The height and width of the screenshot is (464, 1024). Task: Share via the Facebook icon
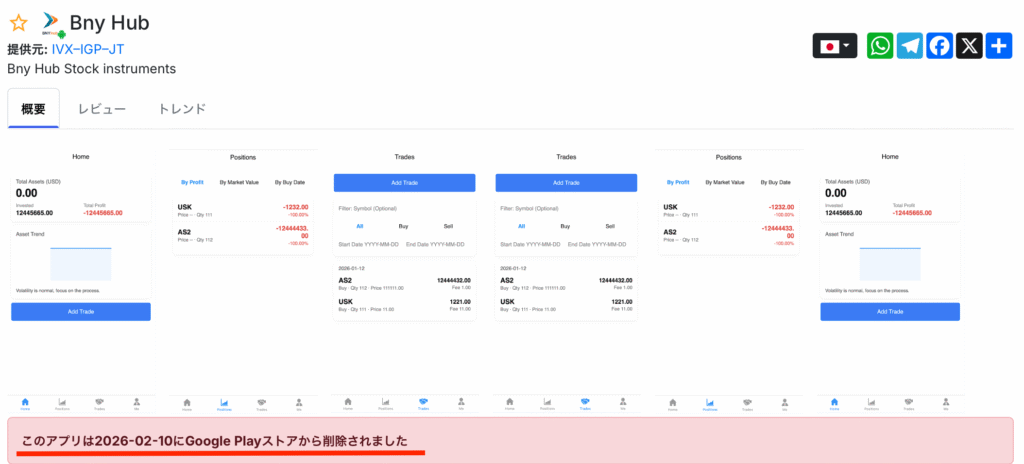(x=939, y=46)
